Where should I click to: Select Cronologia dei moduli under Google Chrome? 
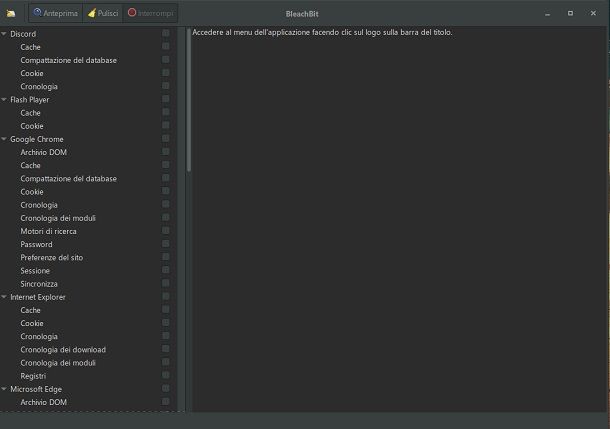click(x=58, y=218)
